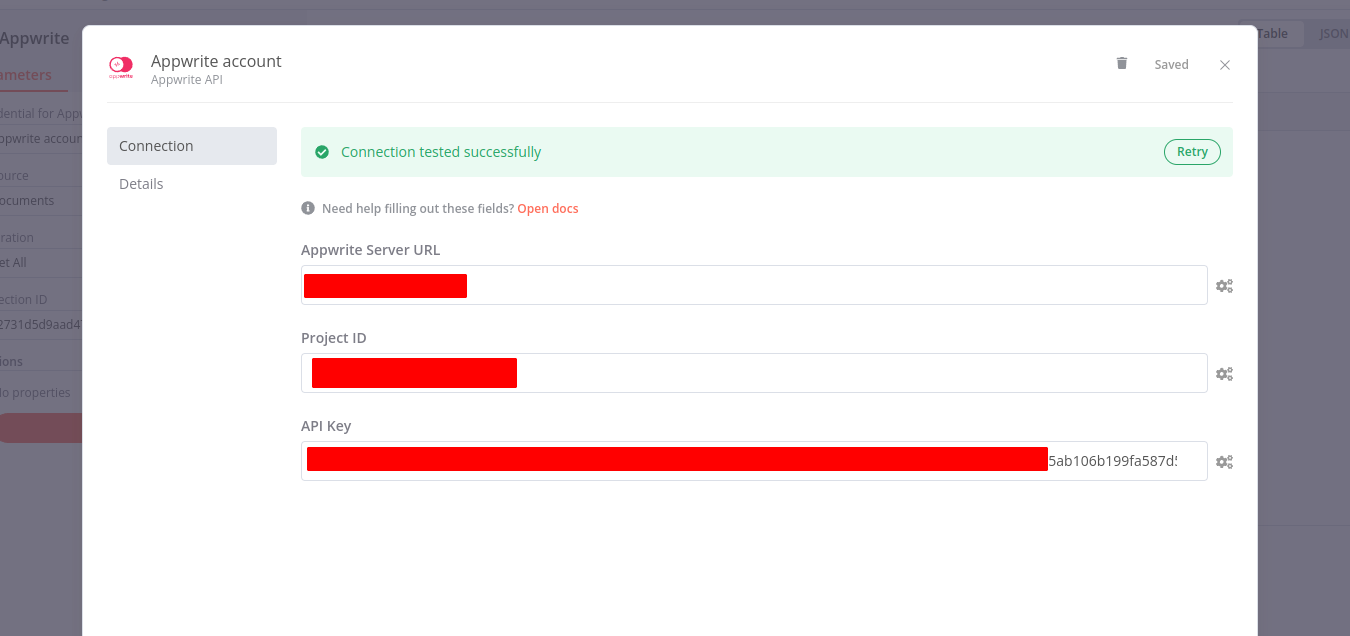Click into the Project ID input field
1350x636 pixels.
coord(754,373)
